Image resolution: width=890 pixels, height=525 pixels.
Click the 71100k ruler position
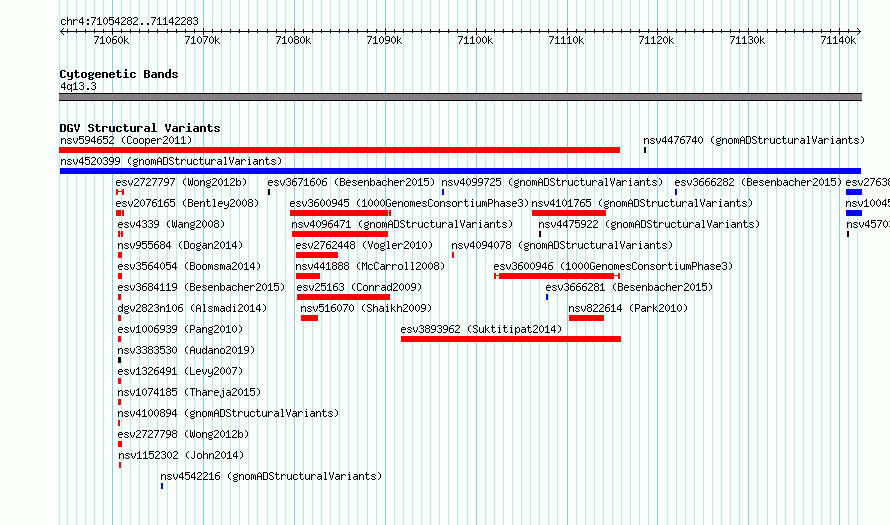[475, 40]
